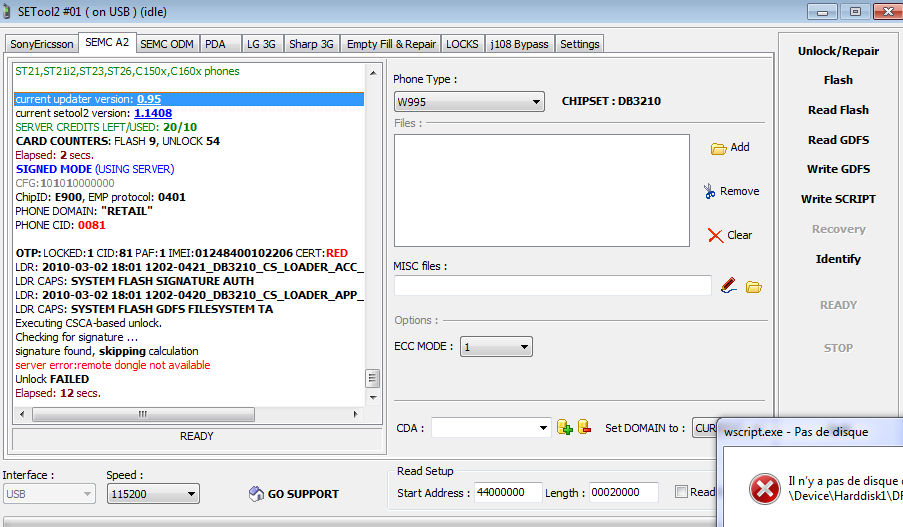Screen dimensions: 903x527
Task: Click the 'Unlock FAILED' log line
Action: [x=52, y=379]
